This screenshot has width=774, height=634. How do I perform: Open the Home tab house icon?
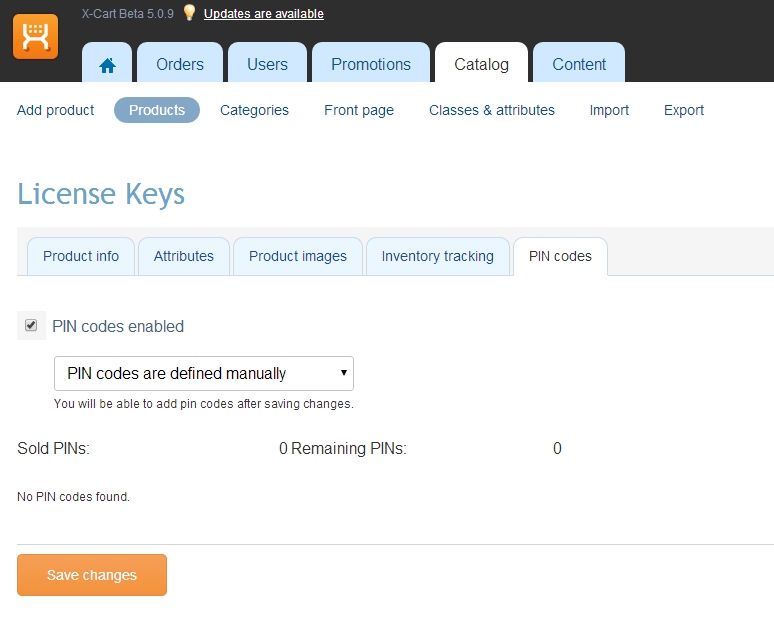click(107, 65)
